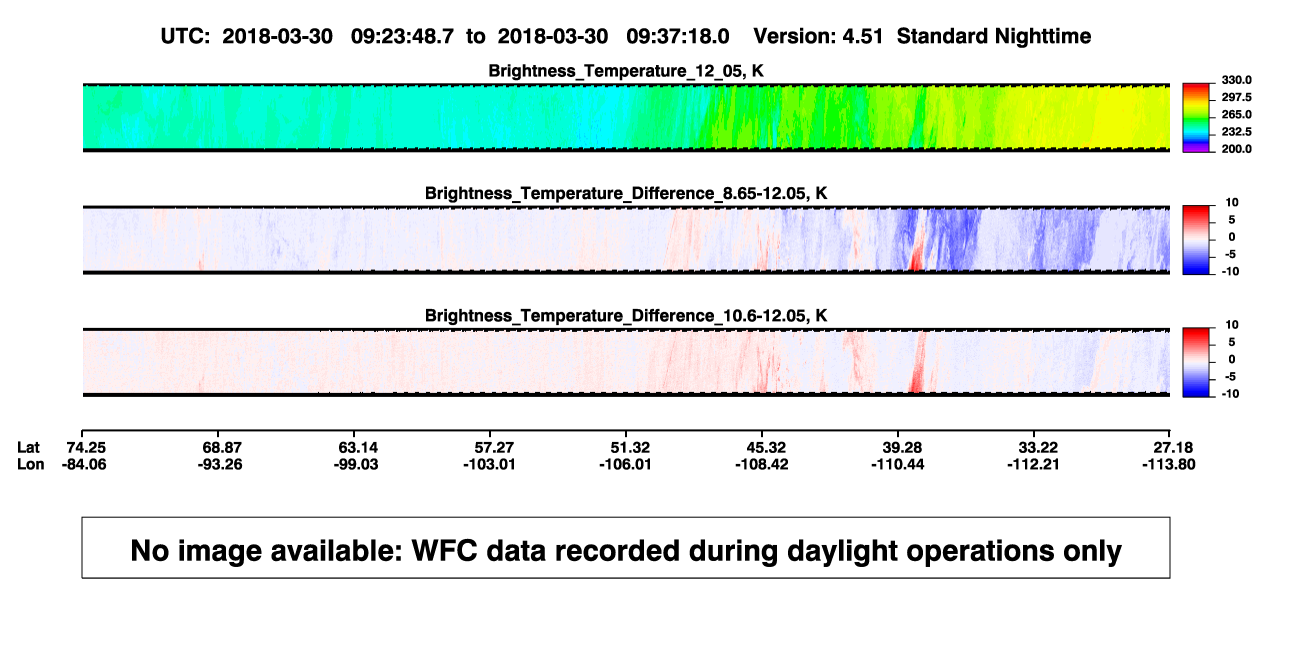Click longitude value -108.42

[x=762, y=464]
